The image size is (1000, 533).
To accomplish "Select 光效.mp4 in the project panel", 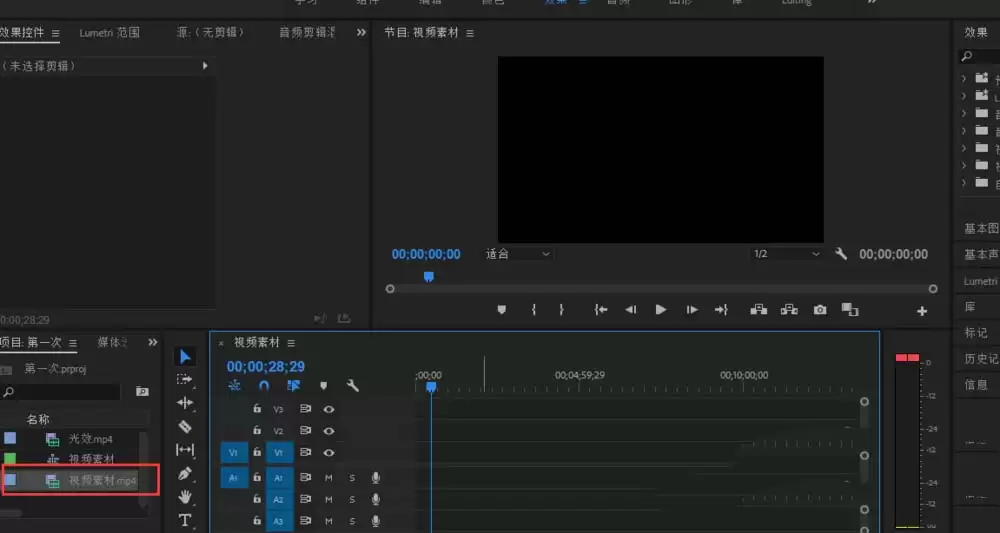I will coord(90,439).
